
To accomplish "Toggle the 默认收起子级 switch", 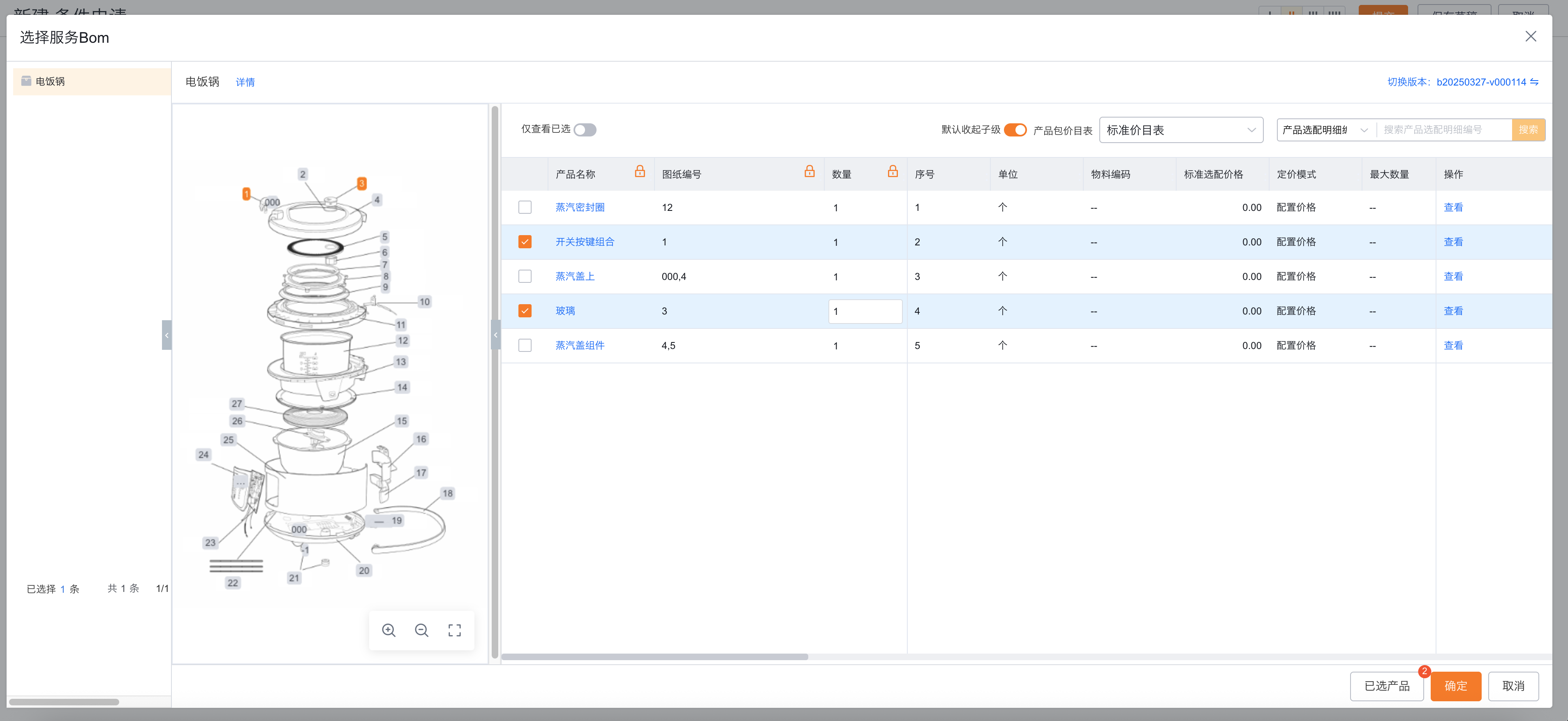I will [x=1015, y=129].
